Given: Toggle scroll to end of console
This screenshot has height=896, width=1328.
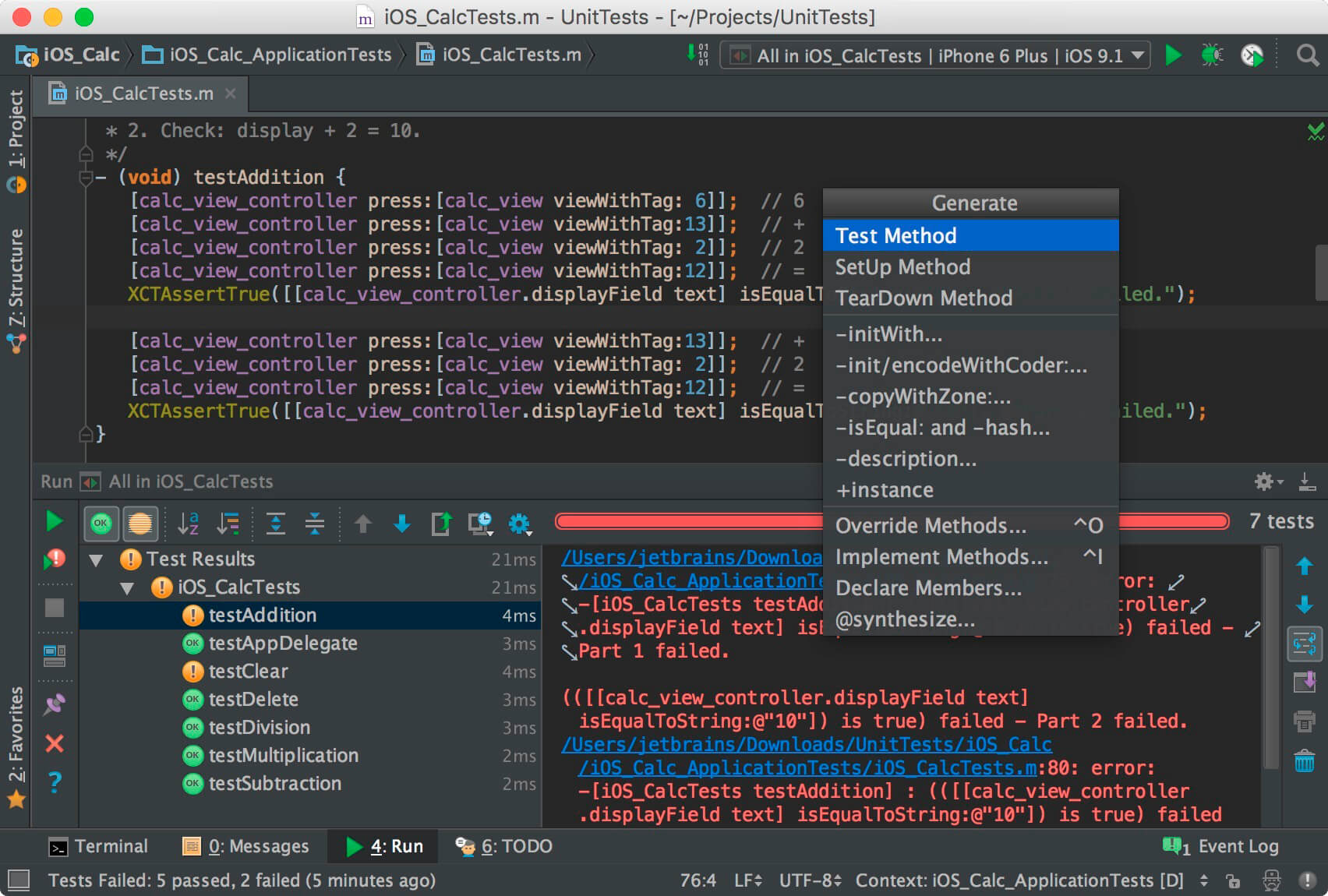Looking at the screenshot, I should [x=1304, y=683].
